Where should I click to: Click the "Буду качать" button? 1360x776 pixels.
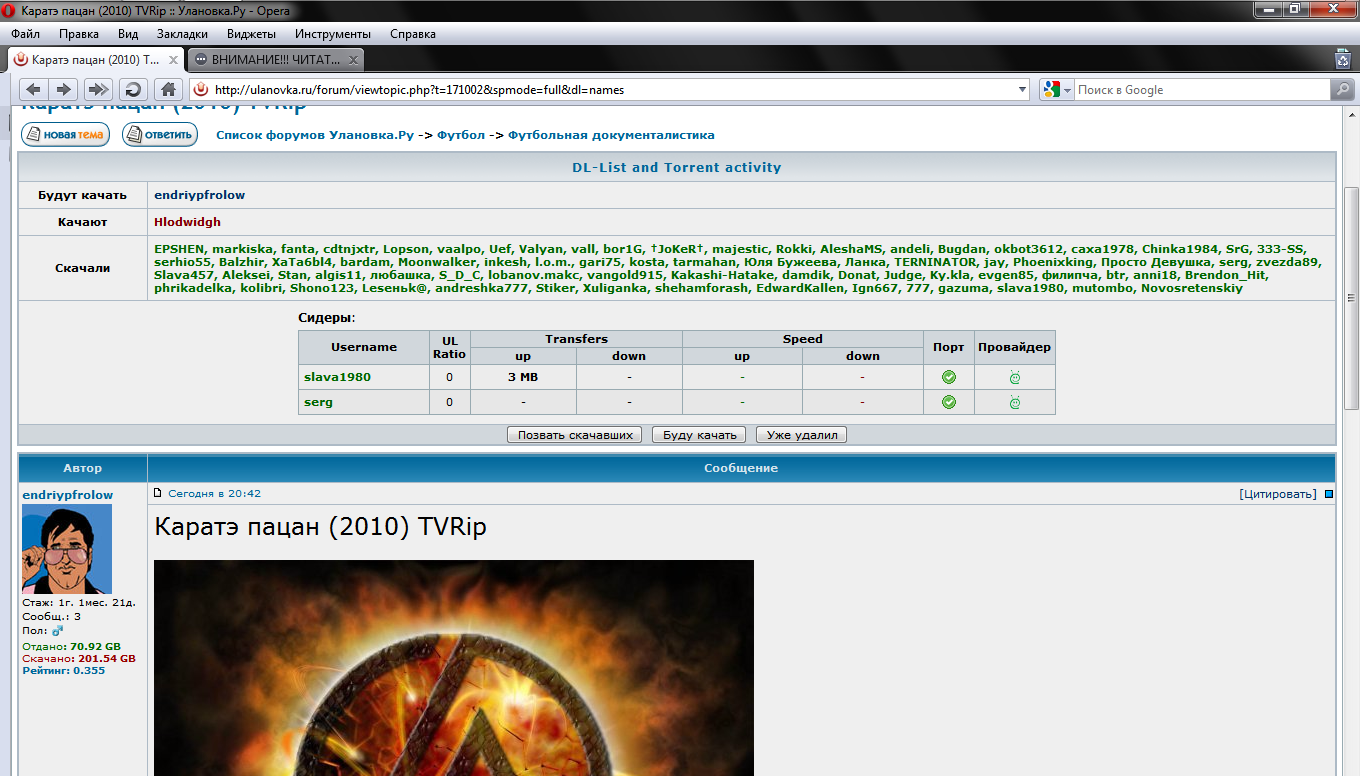(700, 435)
